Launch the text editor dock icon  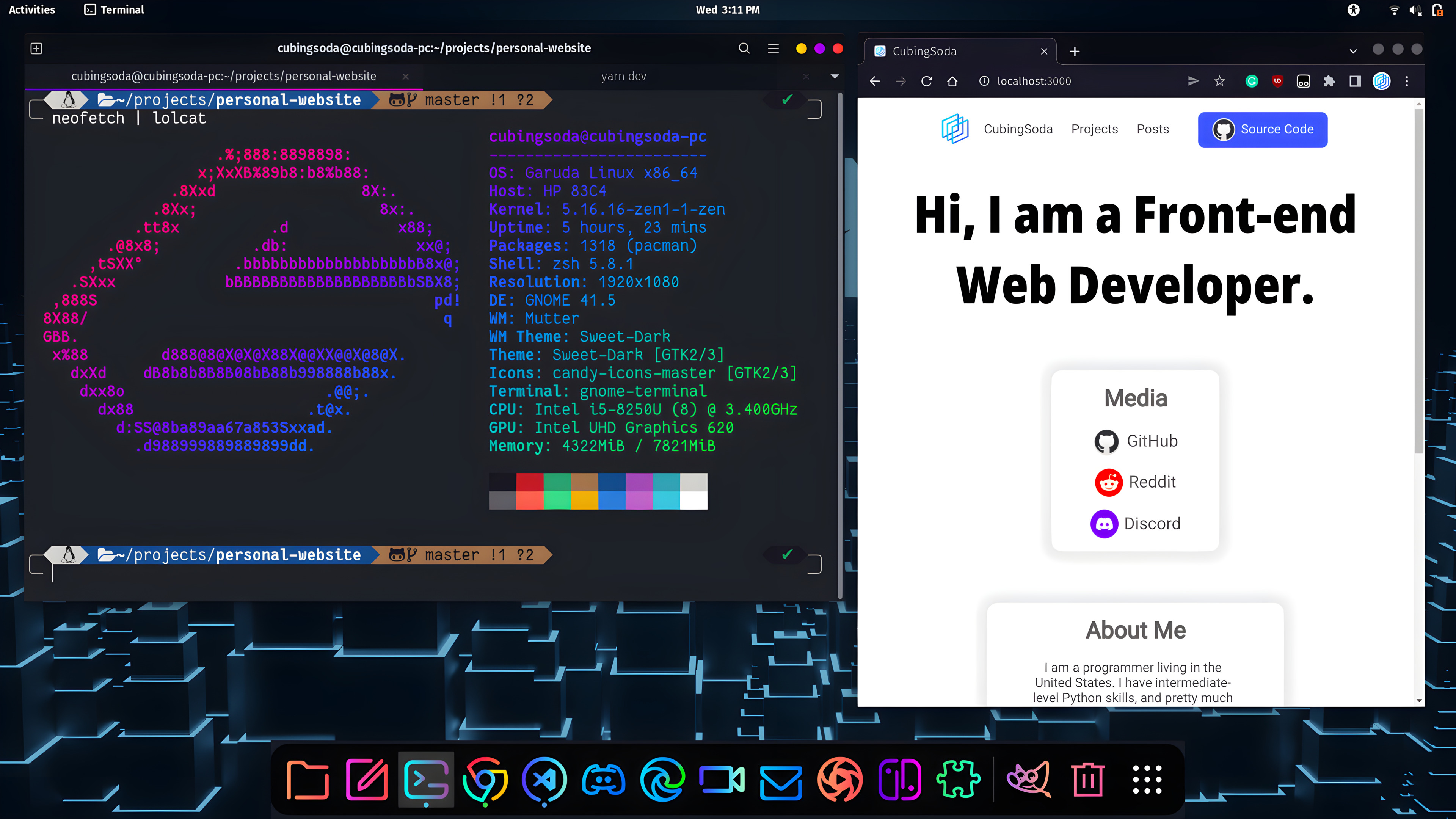tap(367, 780)
